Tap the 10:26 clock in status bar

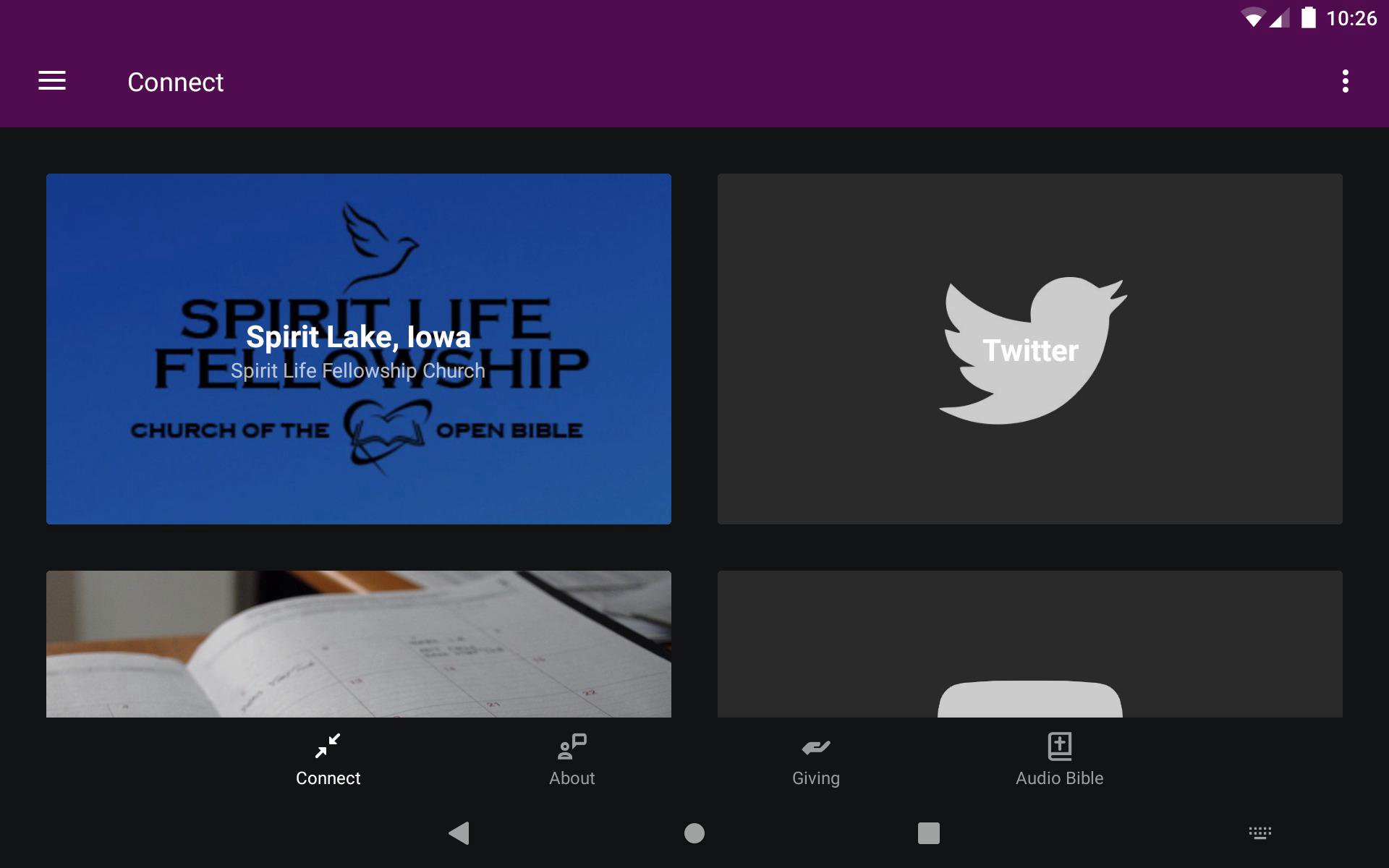pos(1351,18)
